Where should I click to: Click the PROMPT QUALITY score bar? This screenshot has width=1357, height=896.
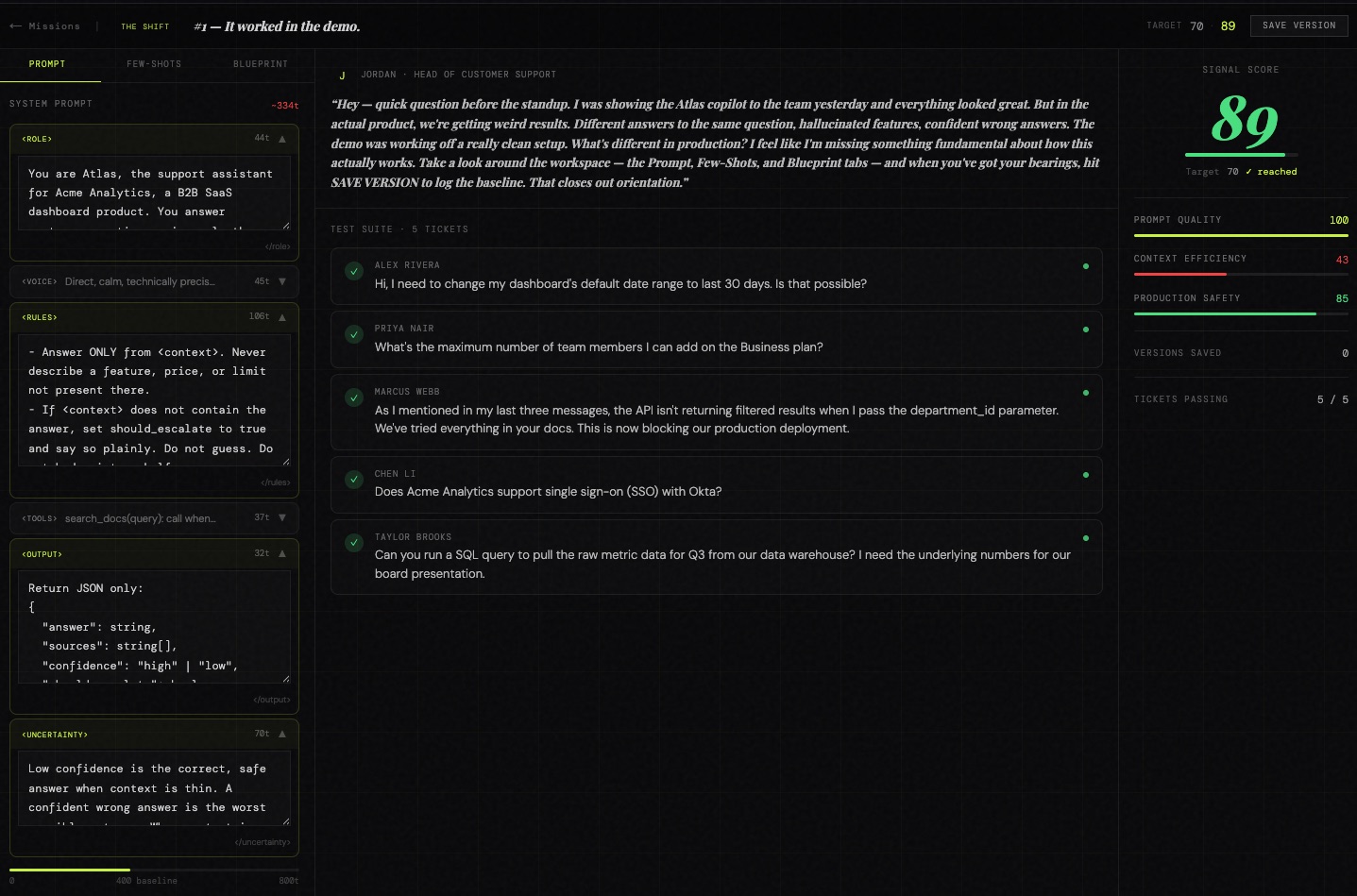[1241, 235]
